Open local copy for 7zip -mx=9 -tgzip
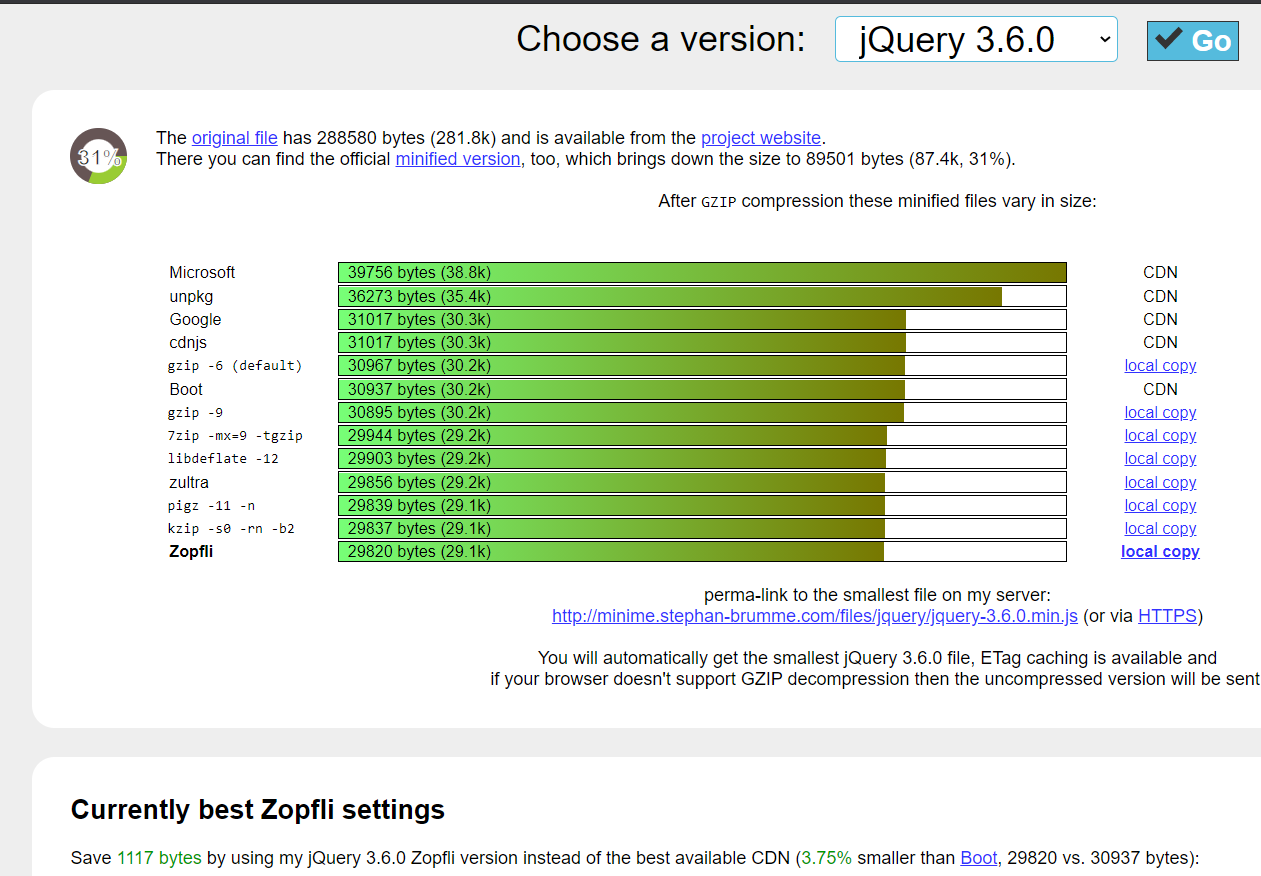Viewport: 1261px width, 876px height. click(x=1160, y=436)
